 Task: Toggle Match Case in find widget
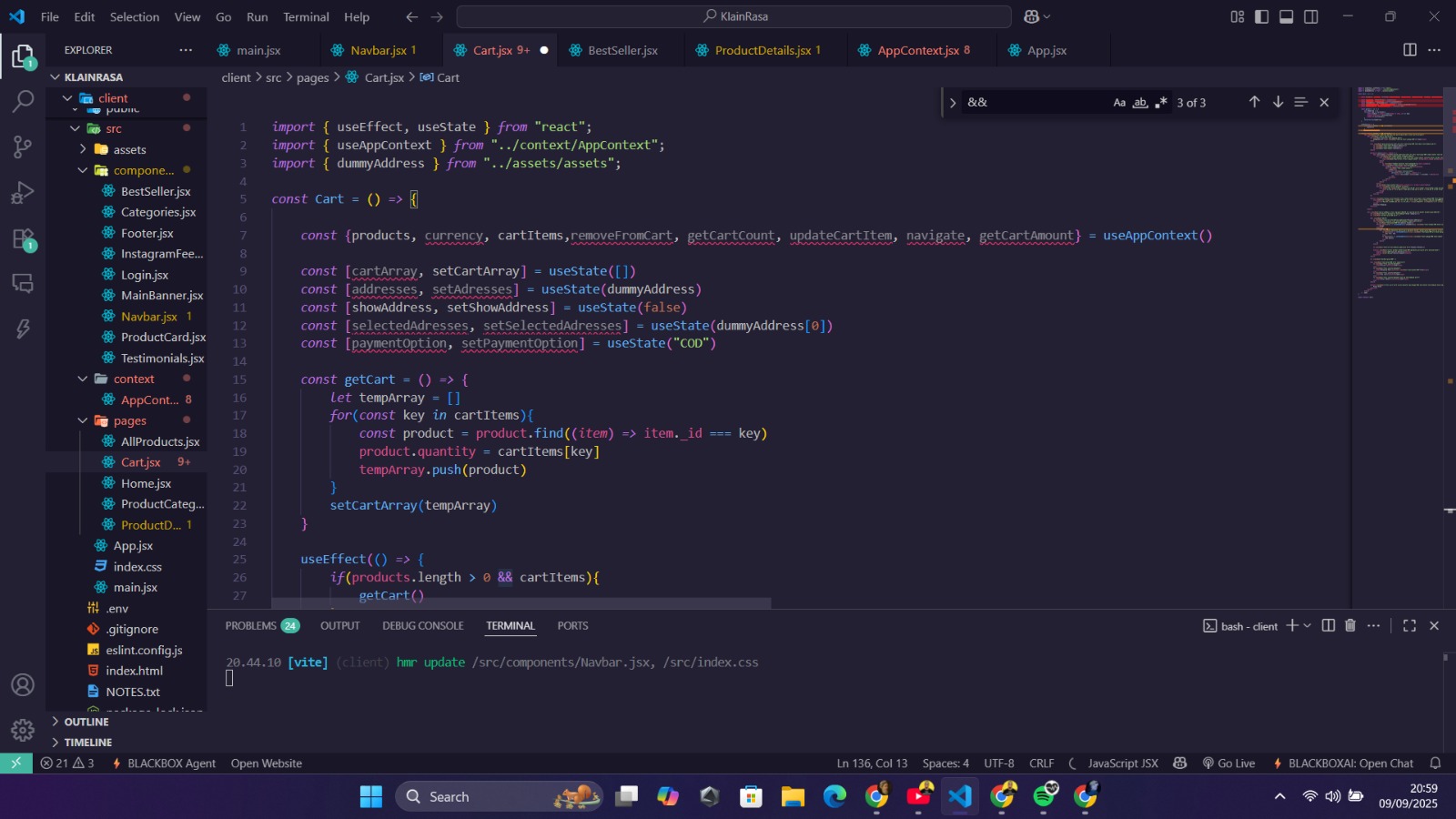pyautogui.click(x=1119, y=103)
